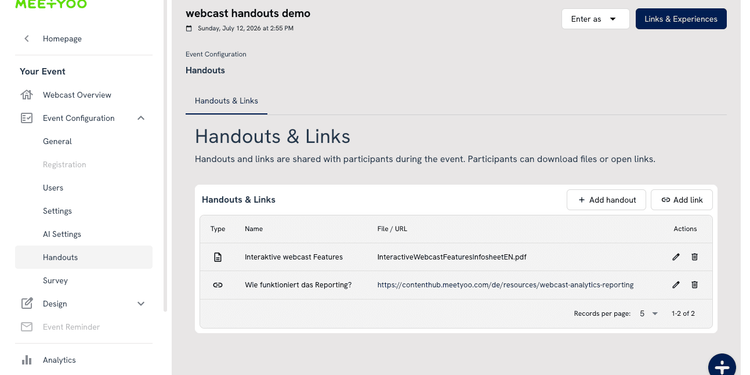Open Settings in sidebar

(57, 211)
